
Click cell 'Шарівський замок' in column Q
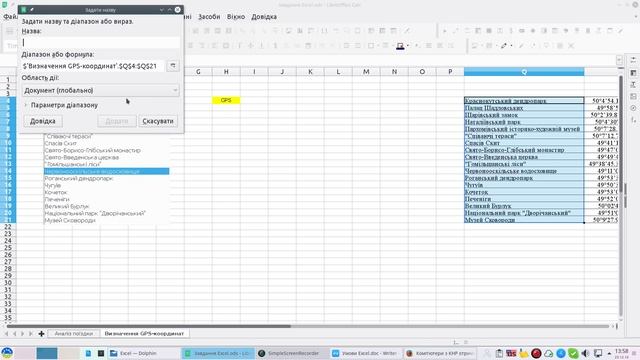pos(524,115)
